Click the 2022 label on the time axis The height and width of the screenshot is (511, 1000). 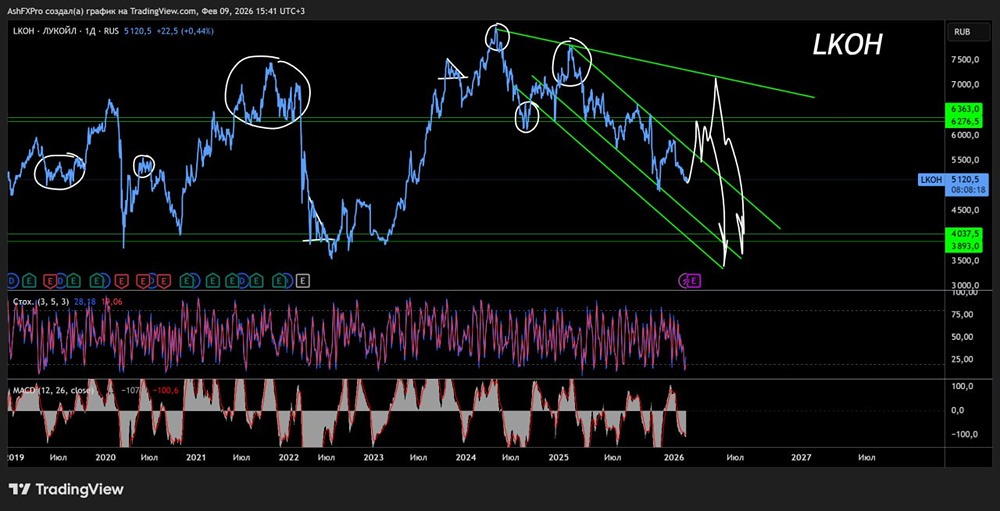(x=289, y=457)
